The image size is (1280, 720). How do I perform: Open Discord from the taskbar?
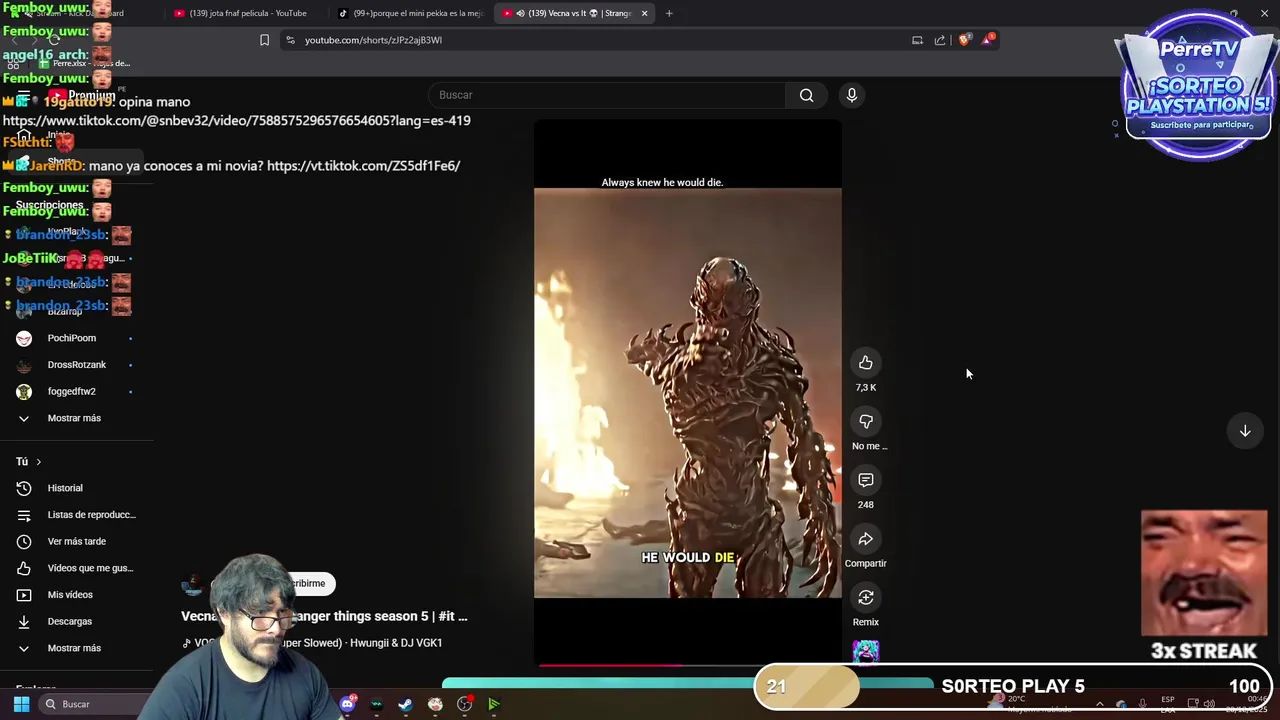[x=347, y=704]
